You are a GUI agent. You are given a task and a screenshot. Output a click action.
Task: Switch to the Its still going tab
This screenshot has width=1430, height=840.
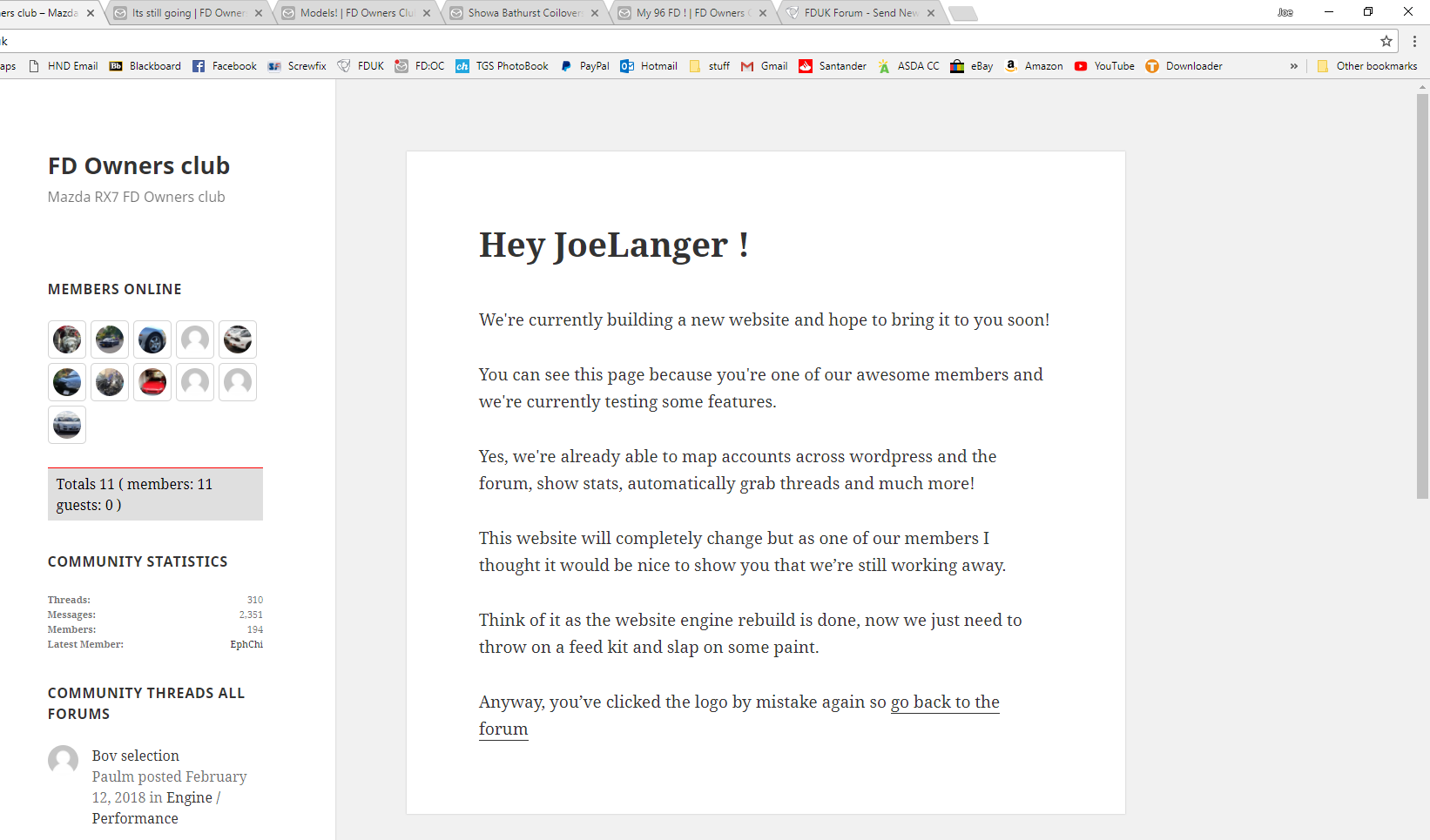[188, 13]
